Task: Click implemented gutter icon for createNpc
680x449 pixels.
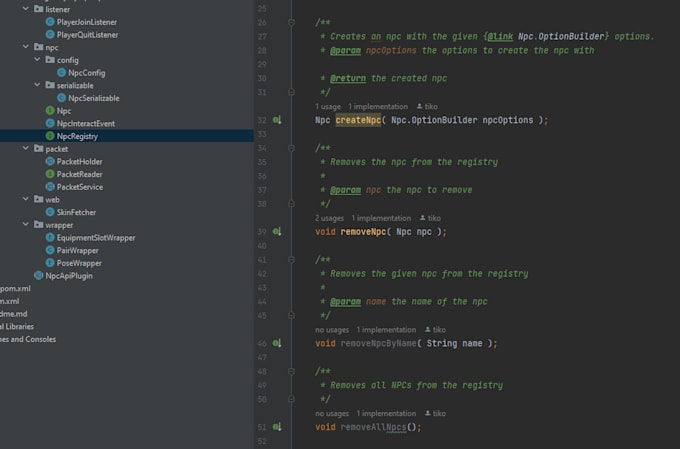Action: (x=277, y=120)
